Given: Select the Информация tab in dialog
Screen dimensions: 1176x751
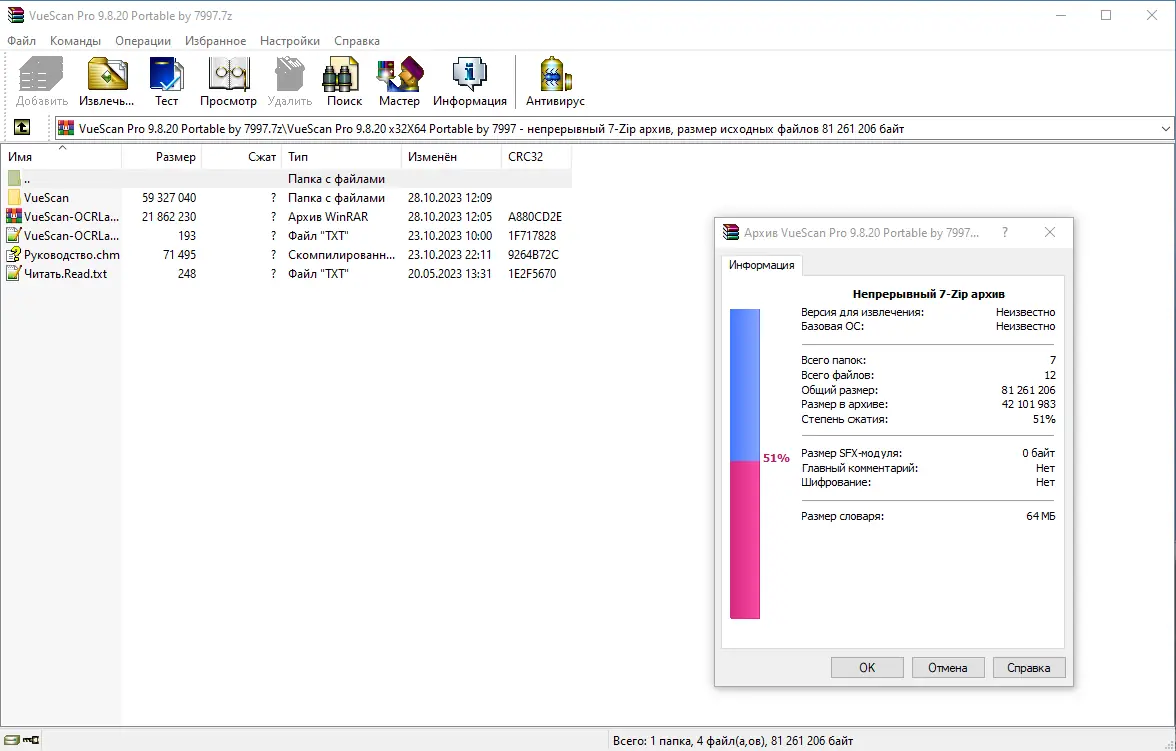Looking at the screenshot, I should click(761, 265).
